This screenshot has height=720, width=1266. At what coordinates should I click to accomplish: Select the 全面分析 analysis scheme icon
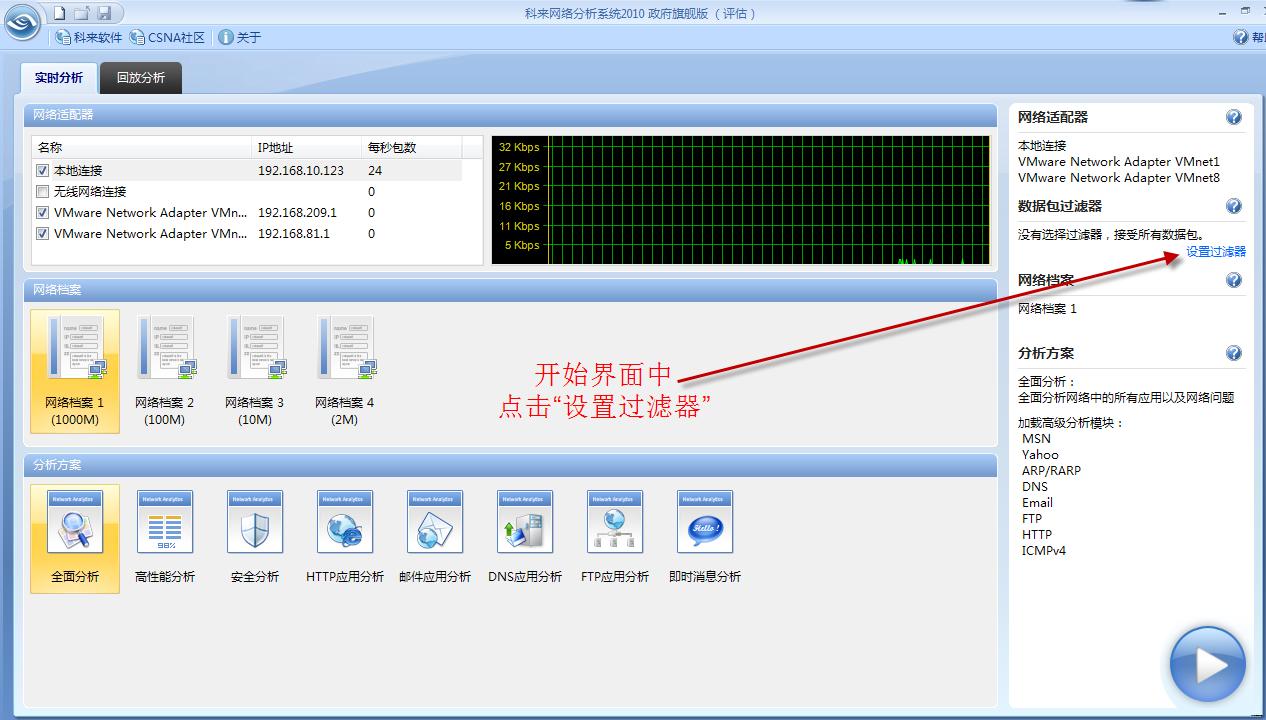pos(75,521)
